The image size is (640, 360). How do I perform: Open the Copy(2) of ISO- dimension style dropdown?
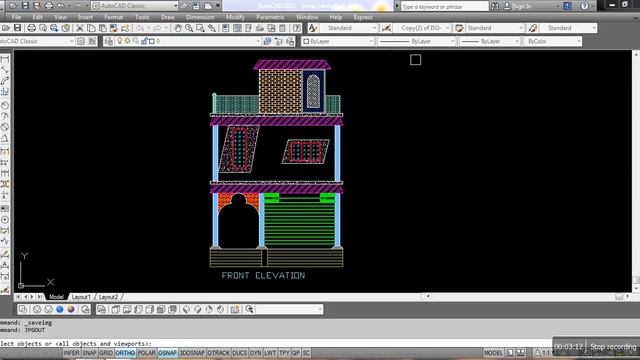click(x=422, y=28)
